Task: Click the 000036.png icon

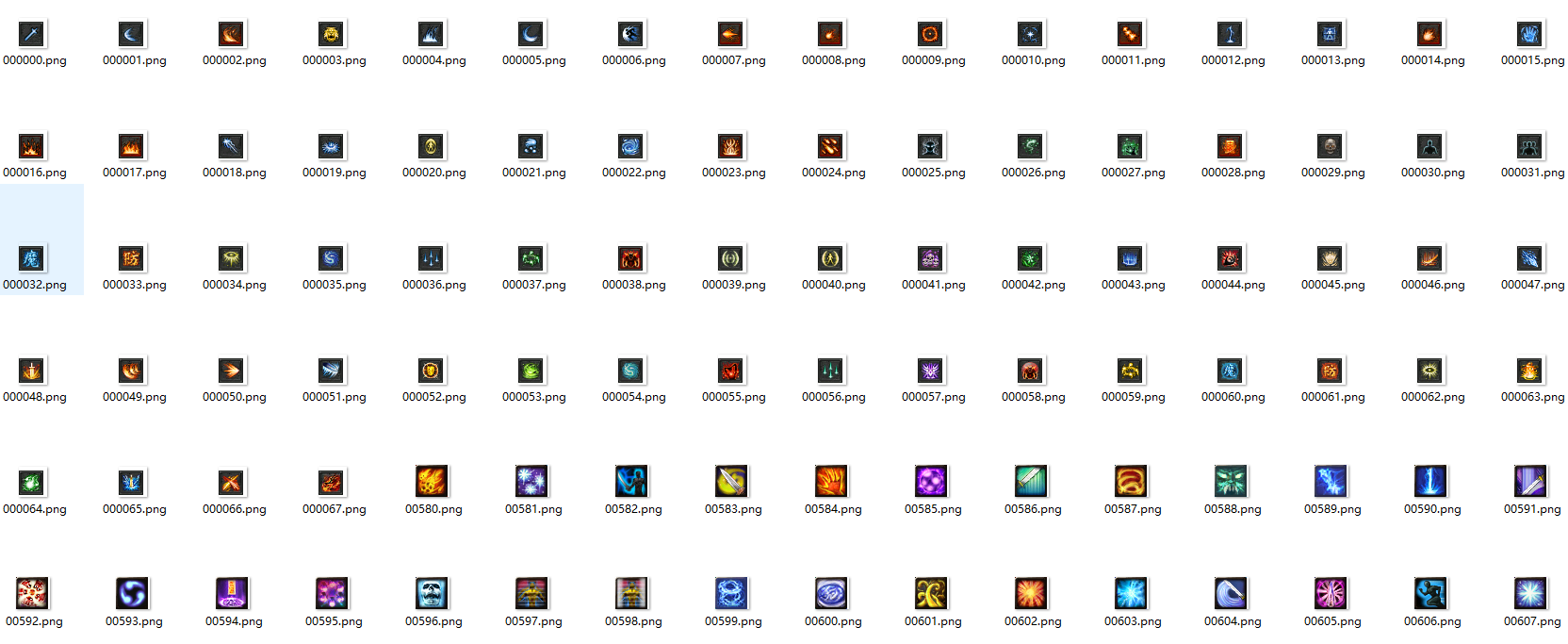Action: [432, 259]
